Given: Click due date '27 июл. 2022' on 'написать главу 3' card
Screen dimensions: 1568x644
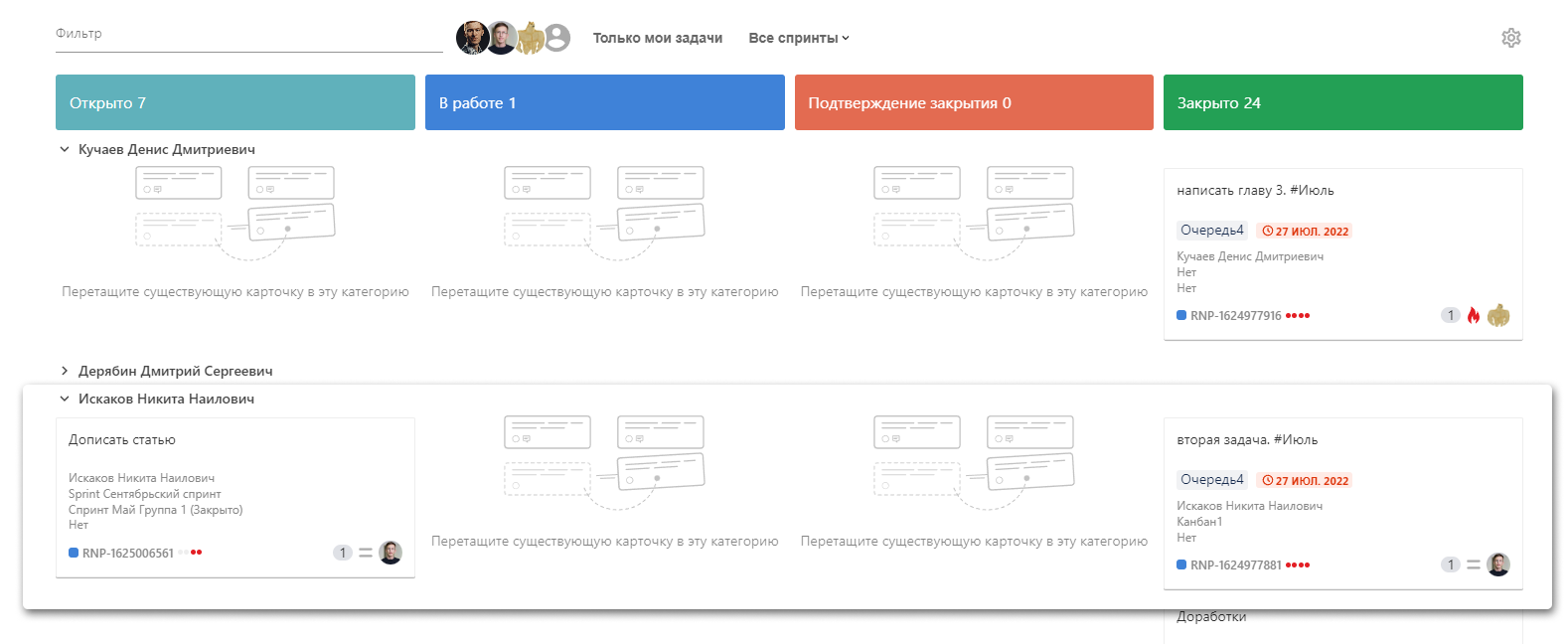Looking at the screenshot, I should [x=1305, y=231].
